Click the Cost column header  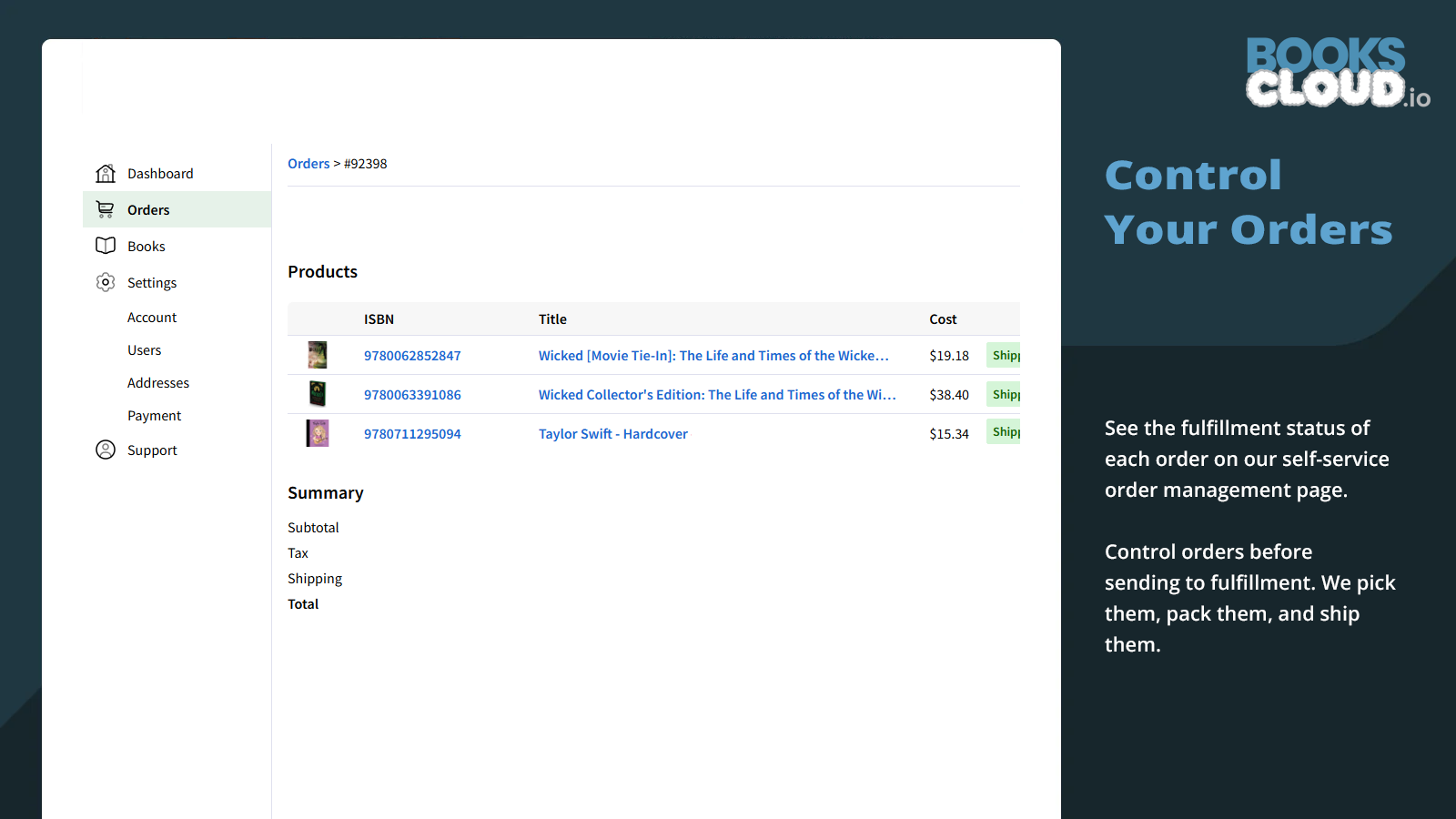(x=943, y=319)
